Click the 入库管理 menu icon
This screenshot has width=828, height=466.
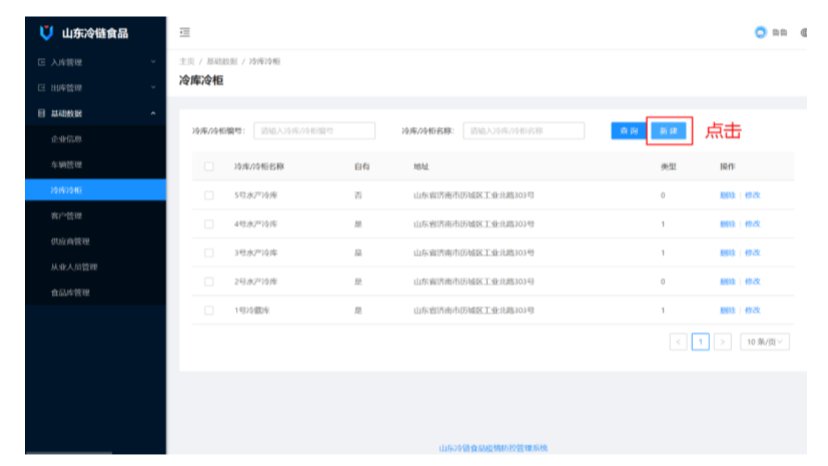pos(40,62)
